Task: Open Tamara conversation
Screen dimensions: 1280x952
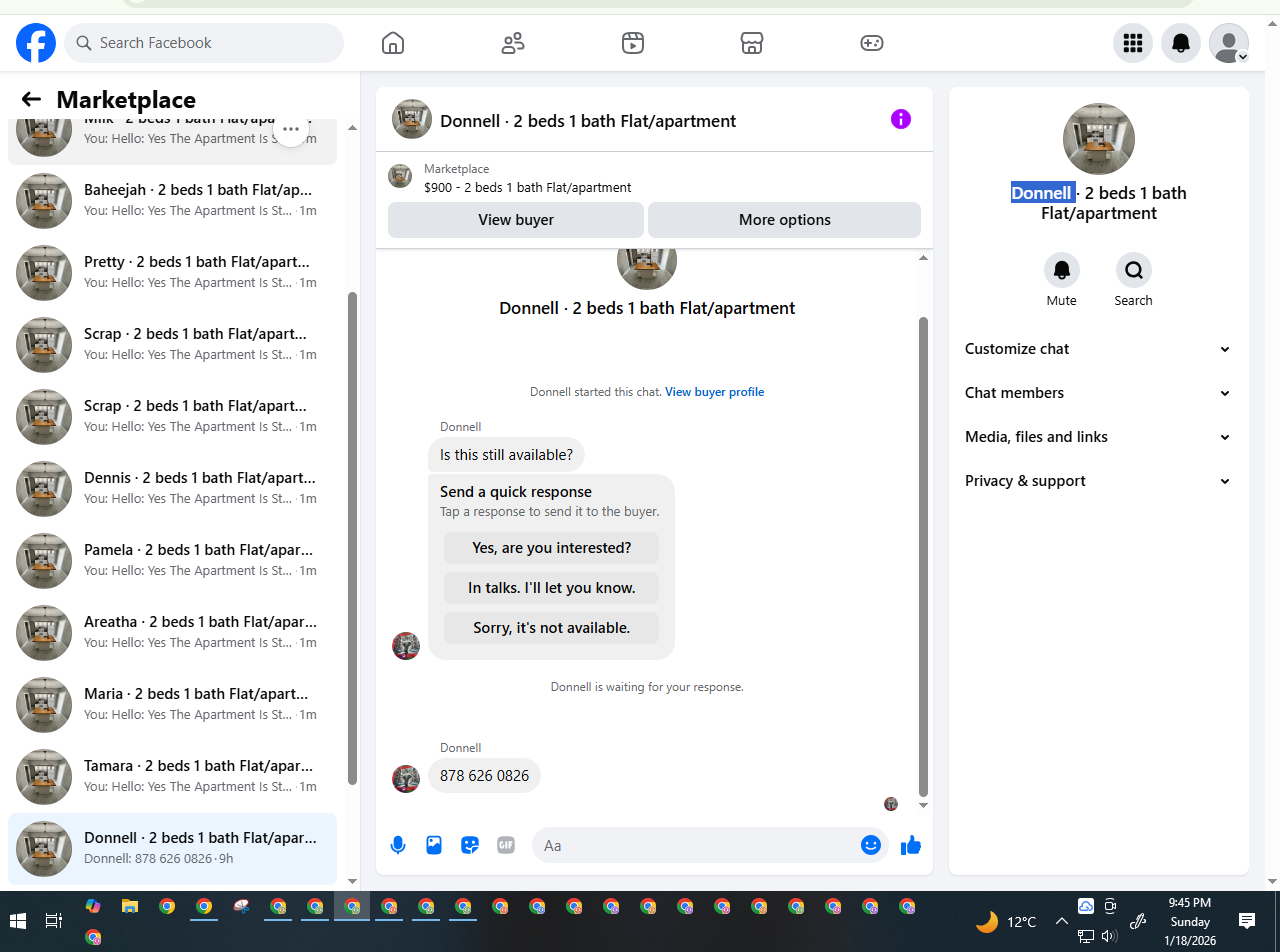Action: (x=172, y=777)
